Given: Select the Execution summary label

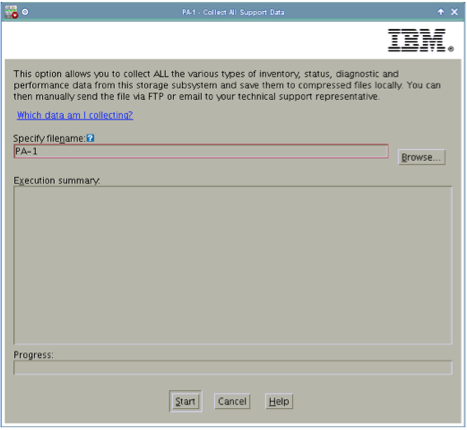Looking at the screenshot, I should point(57,181).
